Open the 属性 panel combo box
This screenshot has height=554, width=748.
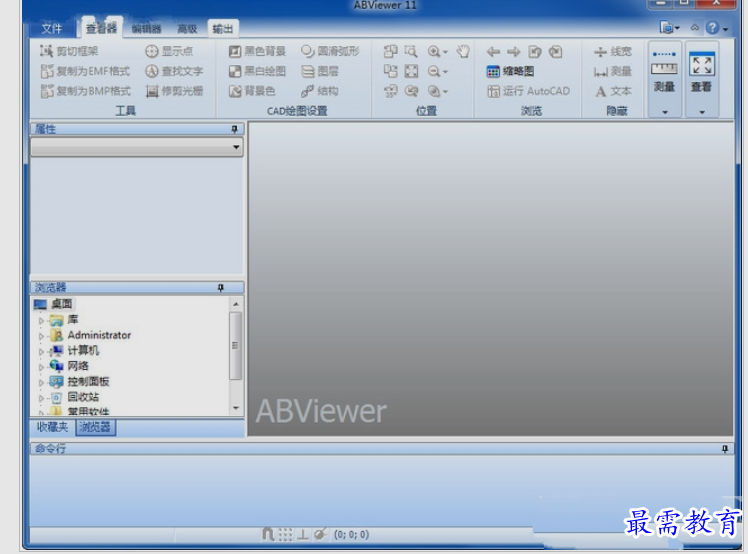click(x=137, y=147)
